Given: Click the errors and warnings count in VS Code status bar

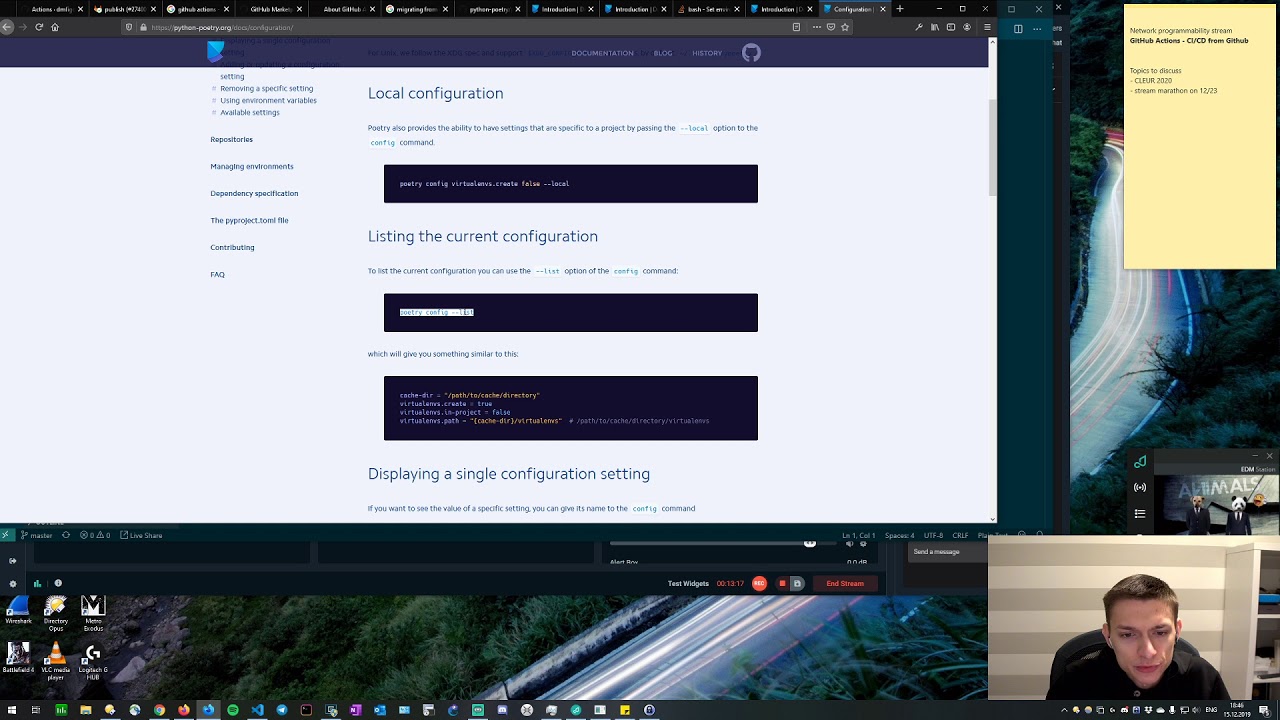Looking at the screenshot, I should point(95,535).
